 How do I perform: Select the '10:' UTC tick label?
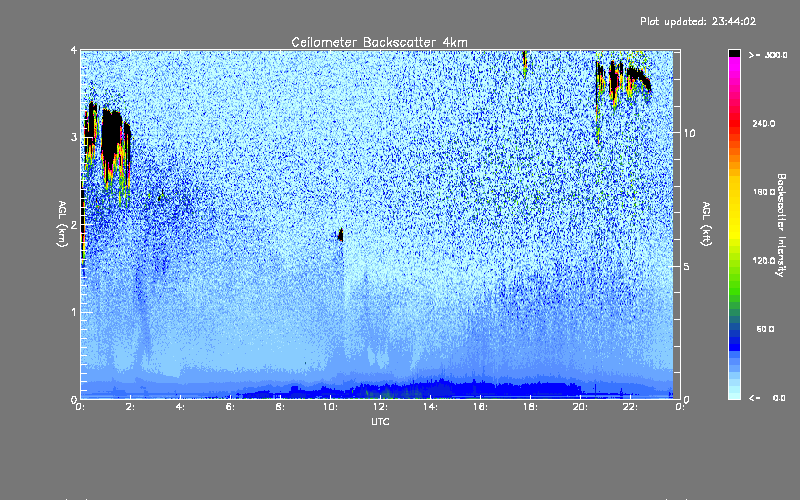[330, 407]
